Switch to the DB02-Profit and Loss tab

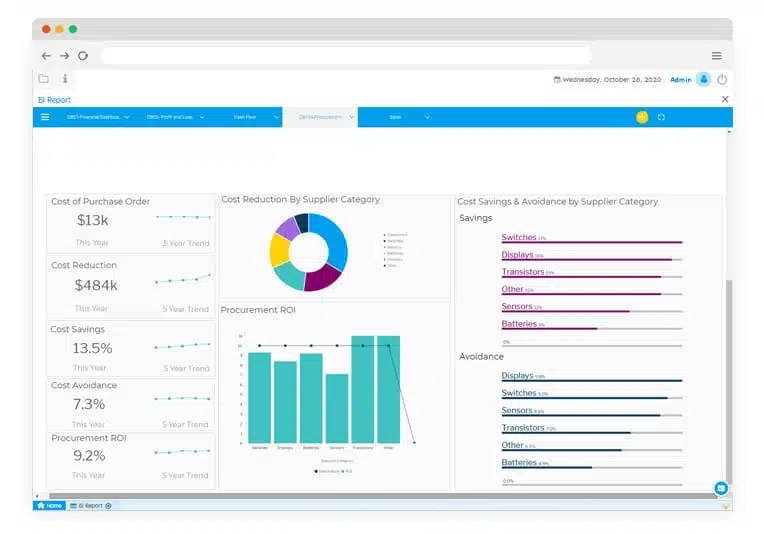pyautogui.click(x=170, y=117)
